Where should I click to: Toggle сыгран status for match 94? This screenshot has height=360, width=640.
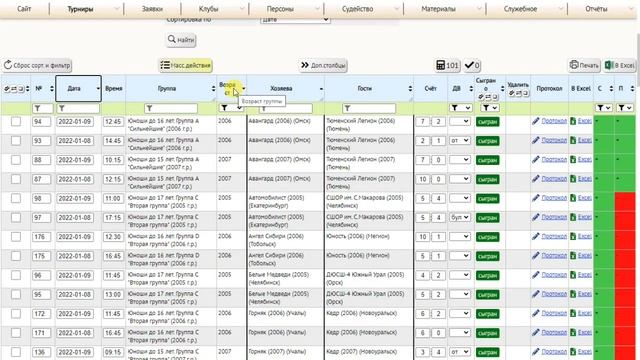click(x=487, y=122)
